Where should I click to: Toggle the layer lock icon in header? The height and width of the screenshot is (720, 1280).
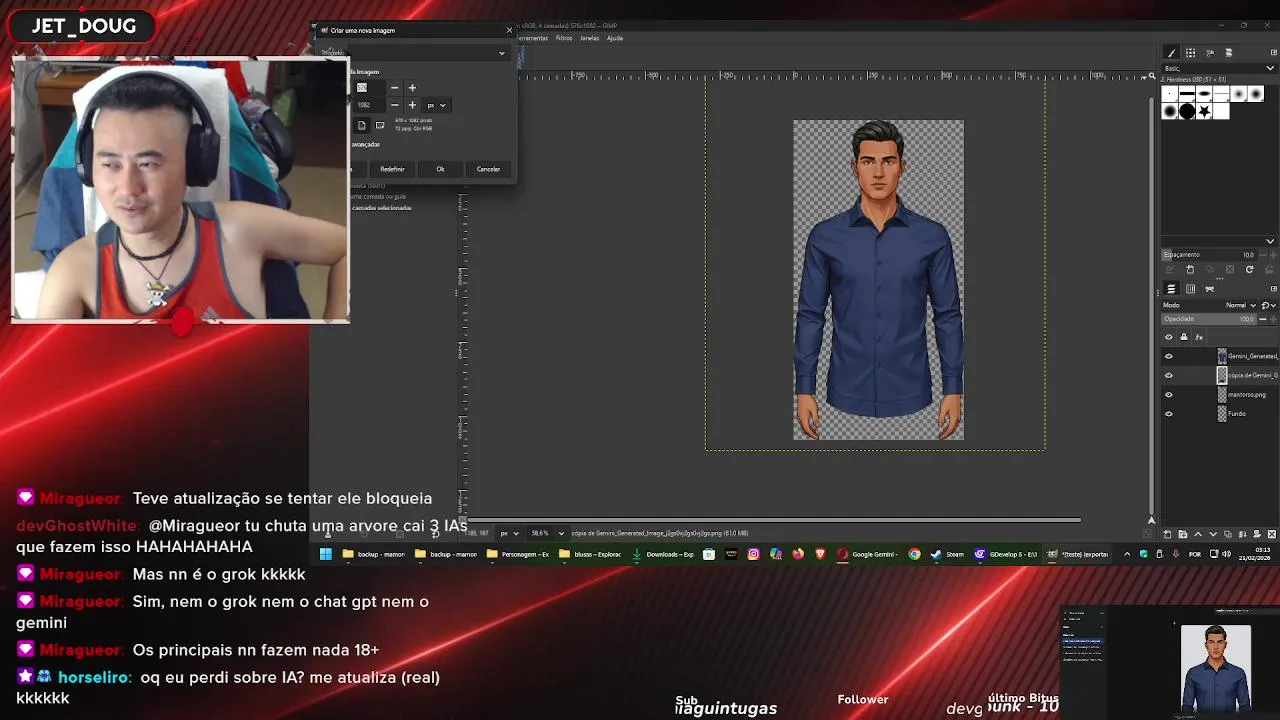pyautogui.click(x=1184, y=337)
